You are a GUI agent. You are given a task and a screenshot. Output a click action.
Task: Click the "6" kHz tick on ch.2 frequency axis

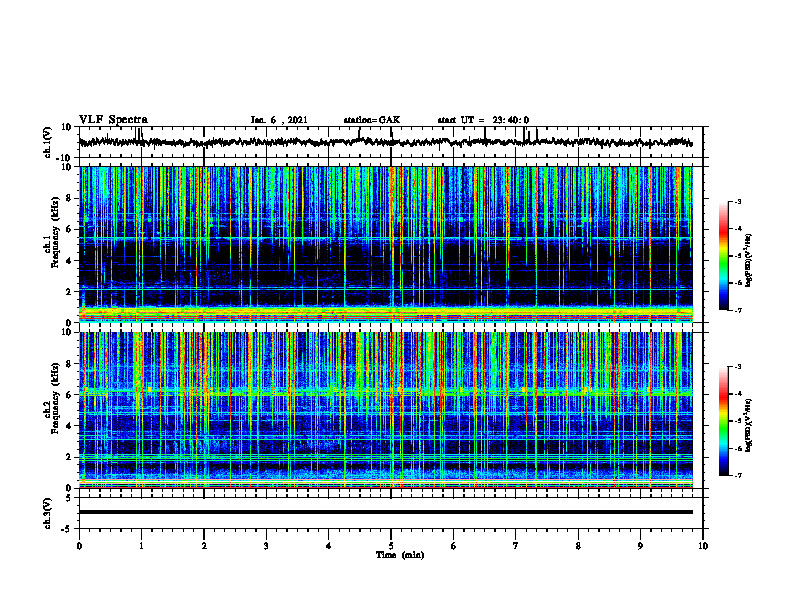[69, 395]
